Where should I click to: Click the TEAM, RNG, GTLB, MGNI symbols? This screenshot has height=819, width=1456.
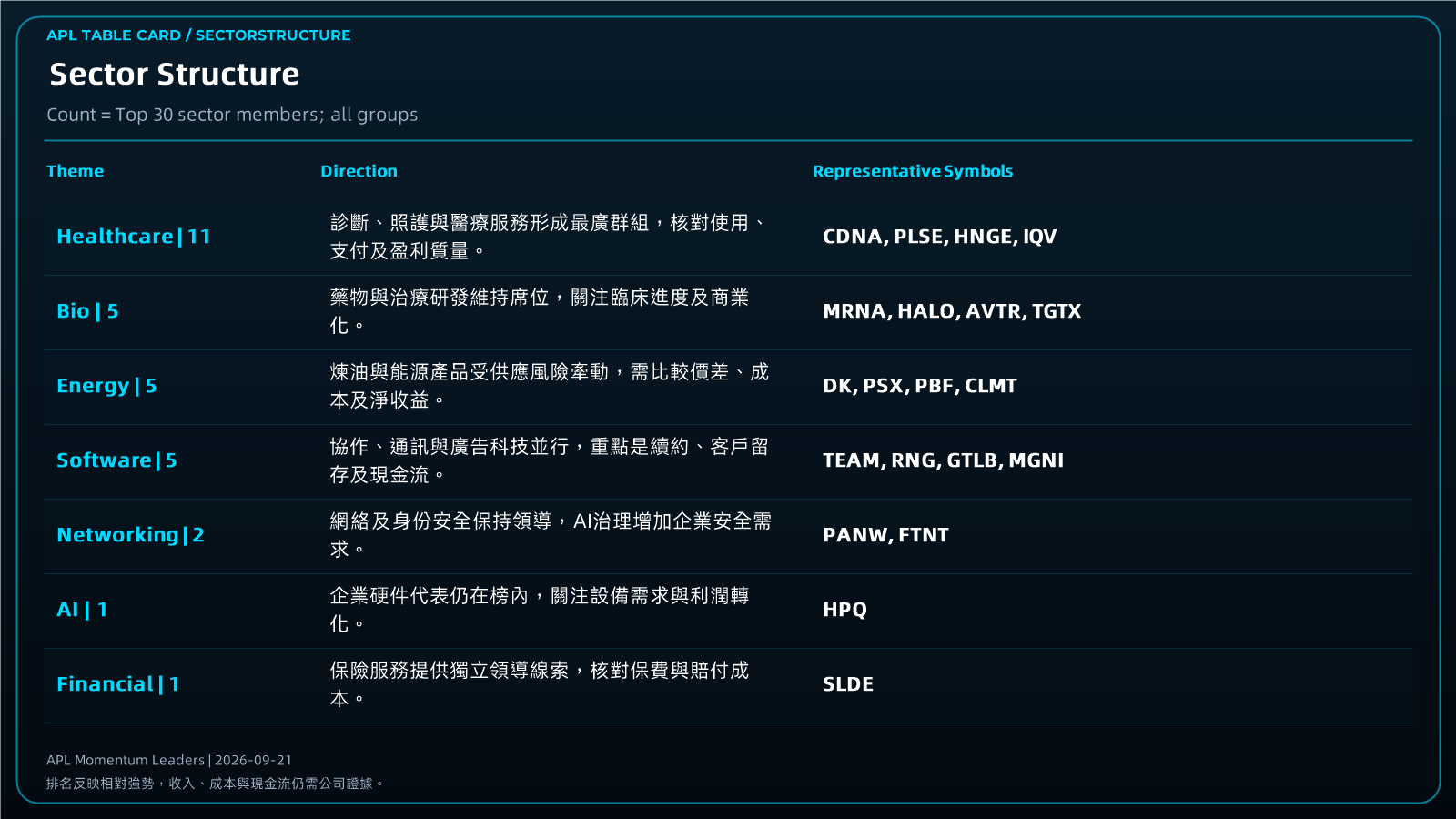click(943, 460)
